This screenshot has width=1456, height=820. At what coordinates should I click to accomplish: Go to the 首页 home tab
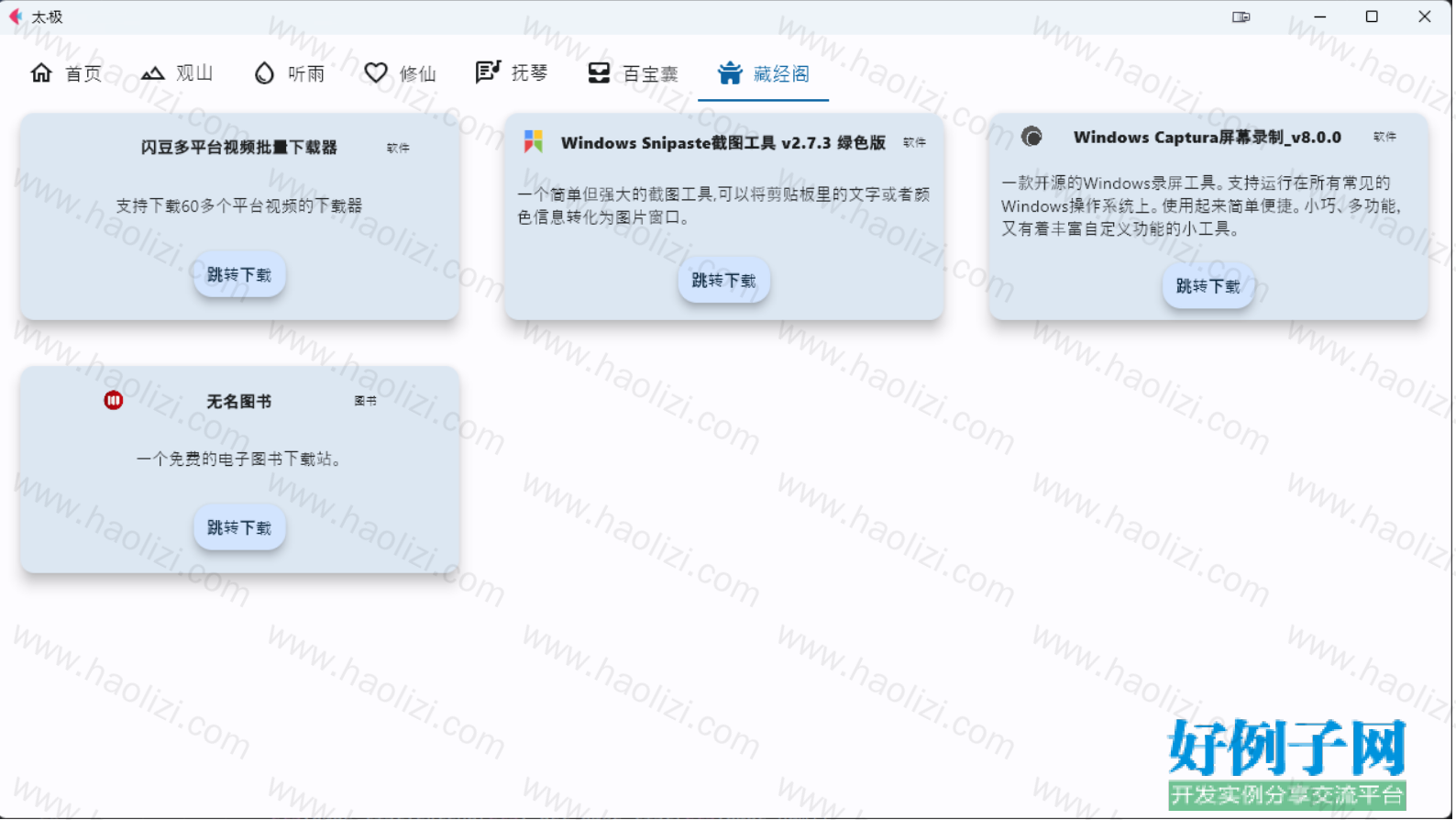[x=66, y=73]
